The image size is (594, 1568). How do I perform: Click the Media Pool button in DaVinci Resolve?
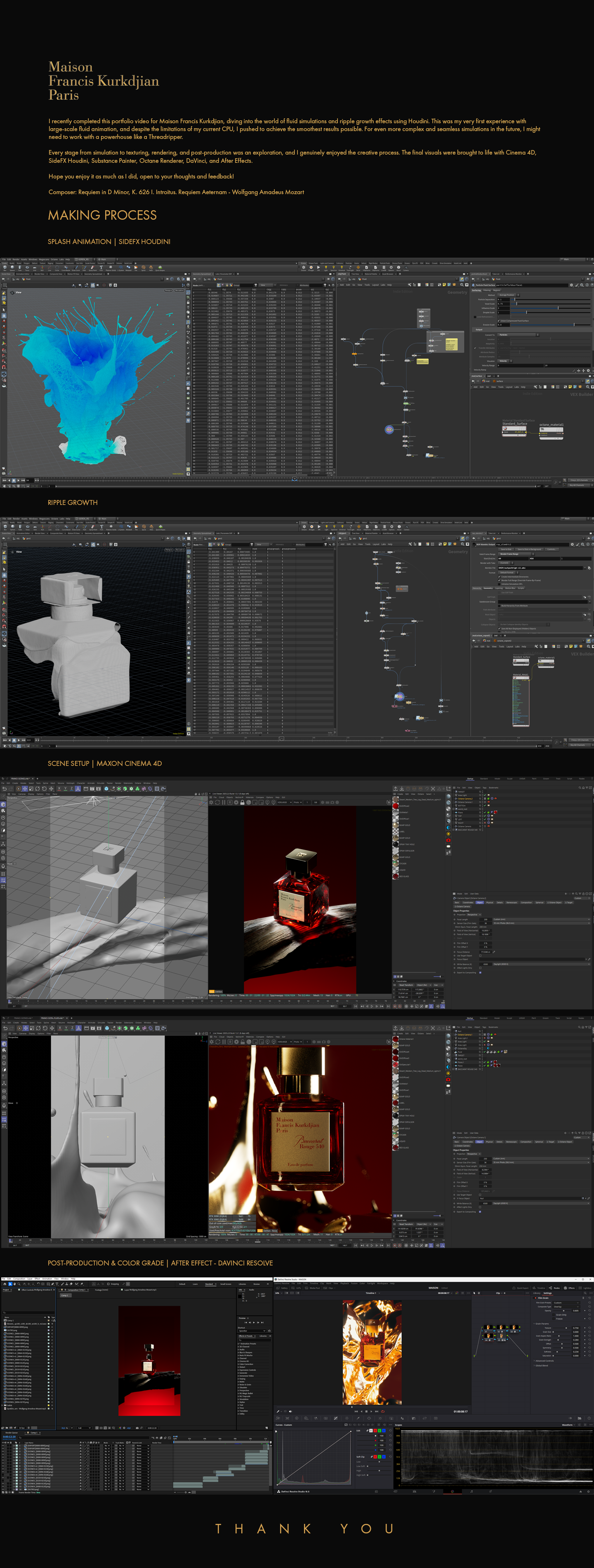(313, 1288)
